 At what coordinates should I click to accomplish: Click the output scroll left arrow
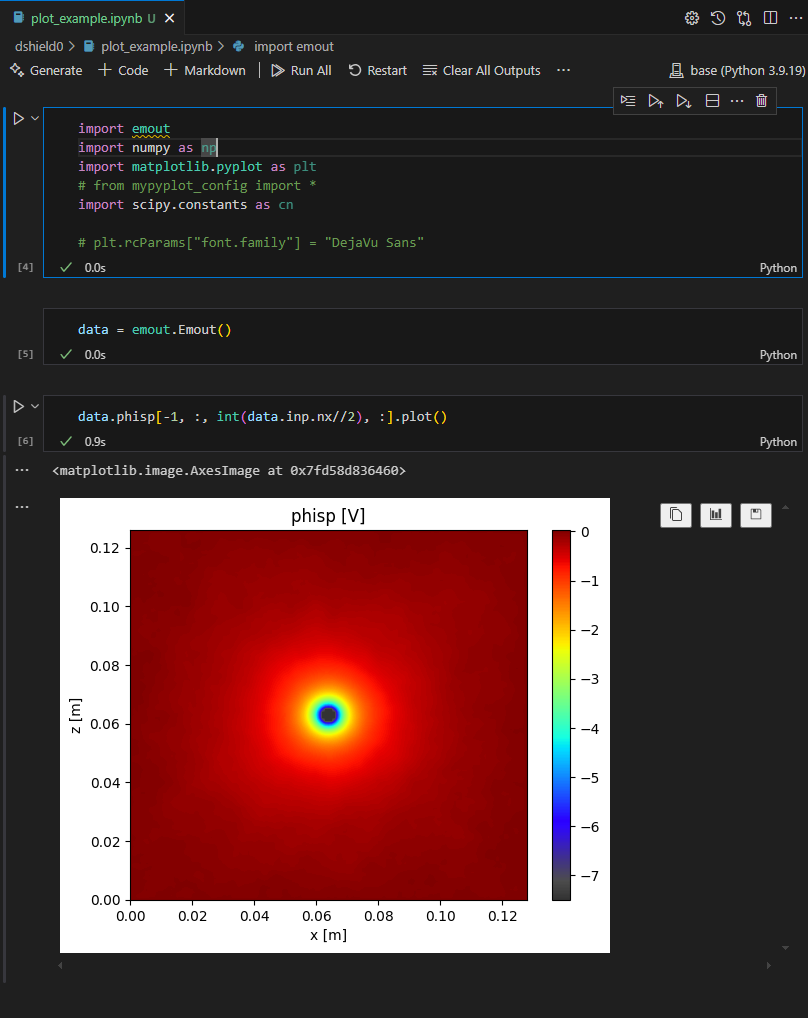click(60, 965)
